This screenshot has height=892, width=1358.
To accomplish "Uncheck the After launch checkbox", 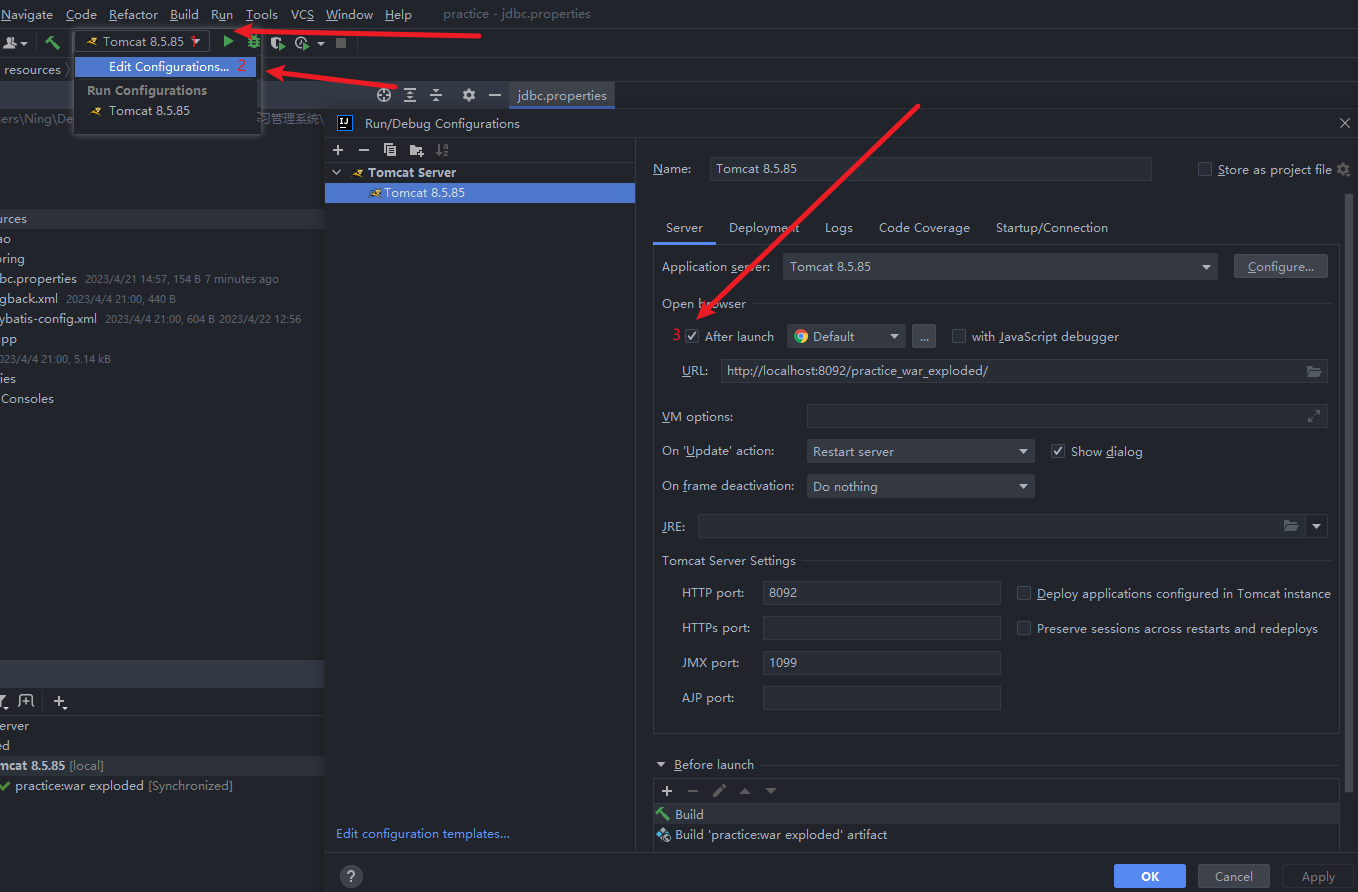I will 692,337.
